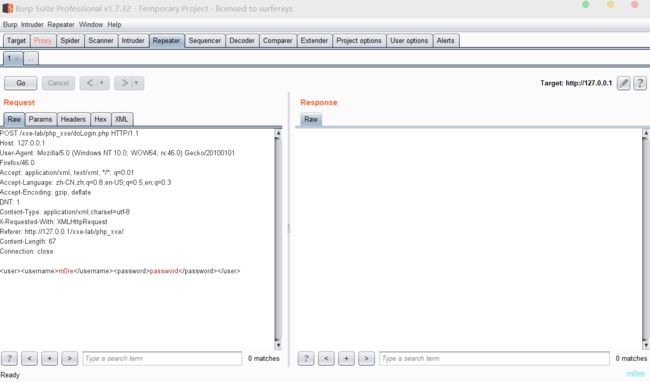This screenshot has height=382, width=650.
Task: Click the Content-Type header line
Action: tap(65, 212)
